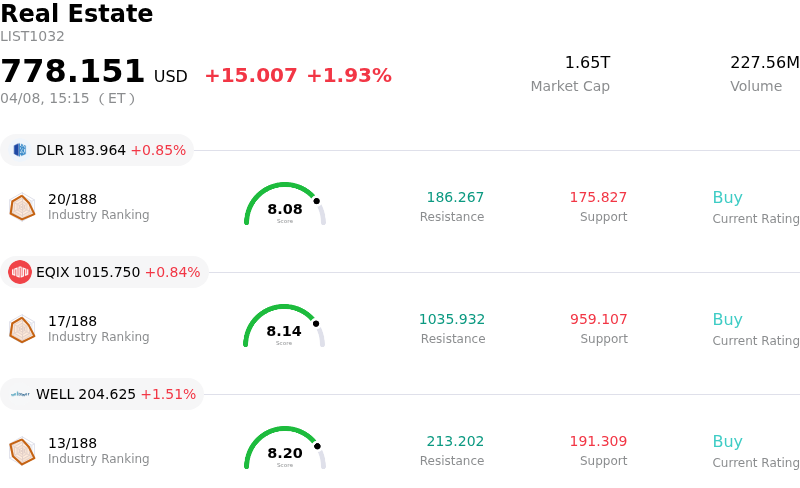Open the WELL 204.625 stock chip
Viewport: 800px width, 488px height.
[x=102, y=394]
